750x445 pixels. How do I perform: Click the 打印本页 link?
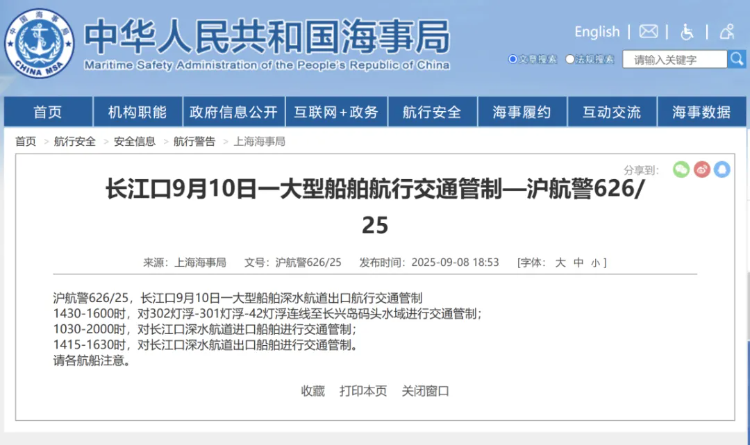tap(363, 390)
